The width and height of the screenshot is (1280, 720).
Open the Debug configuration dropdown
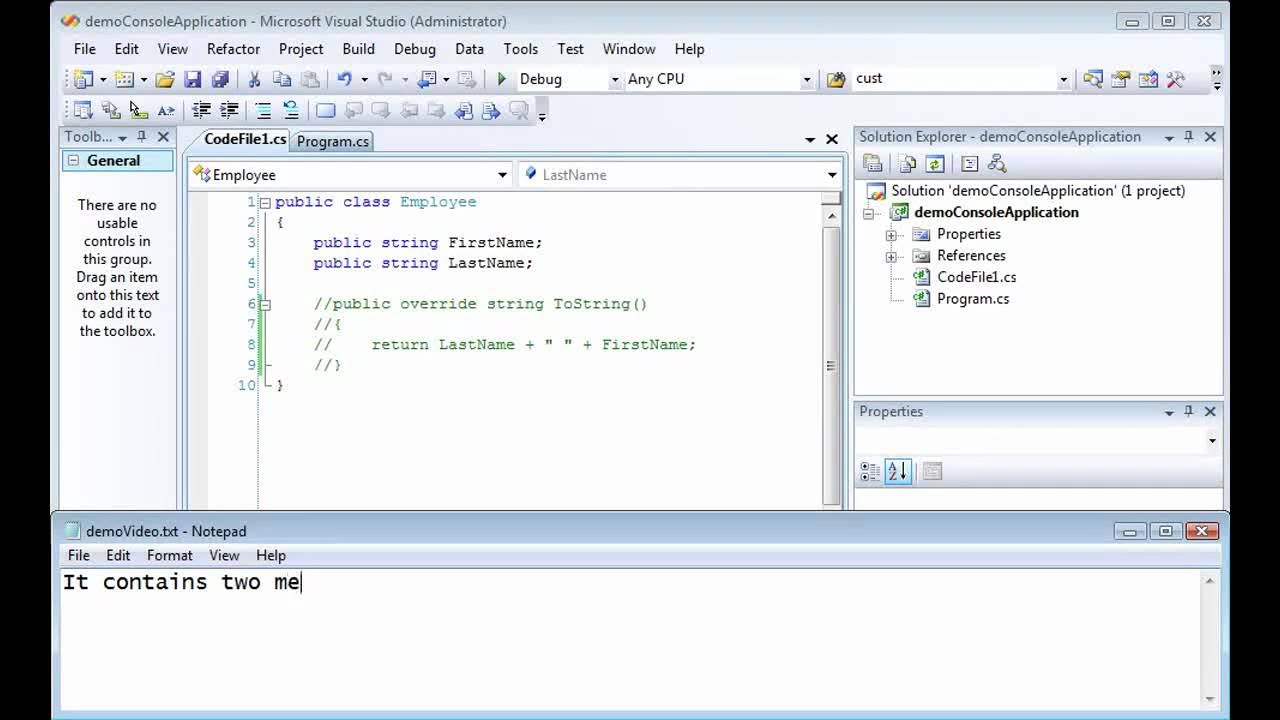(x=615, y=80)
